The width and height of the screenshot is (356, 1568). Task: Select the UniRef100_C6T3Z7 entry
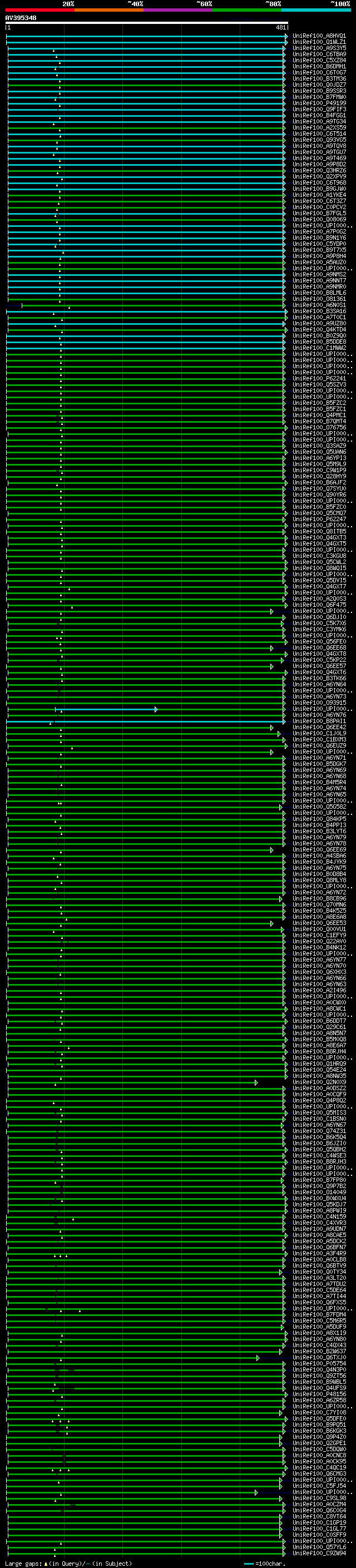319,201
